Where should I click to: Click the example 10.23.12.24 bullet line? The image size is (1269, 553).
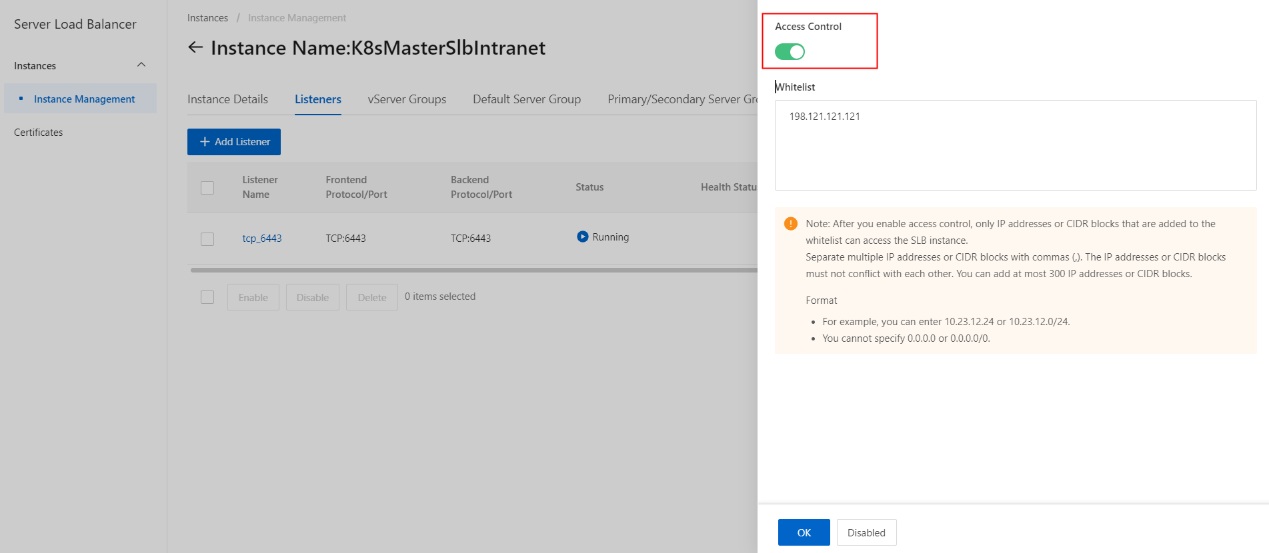[x=948, y=321]
